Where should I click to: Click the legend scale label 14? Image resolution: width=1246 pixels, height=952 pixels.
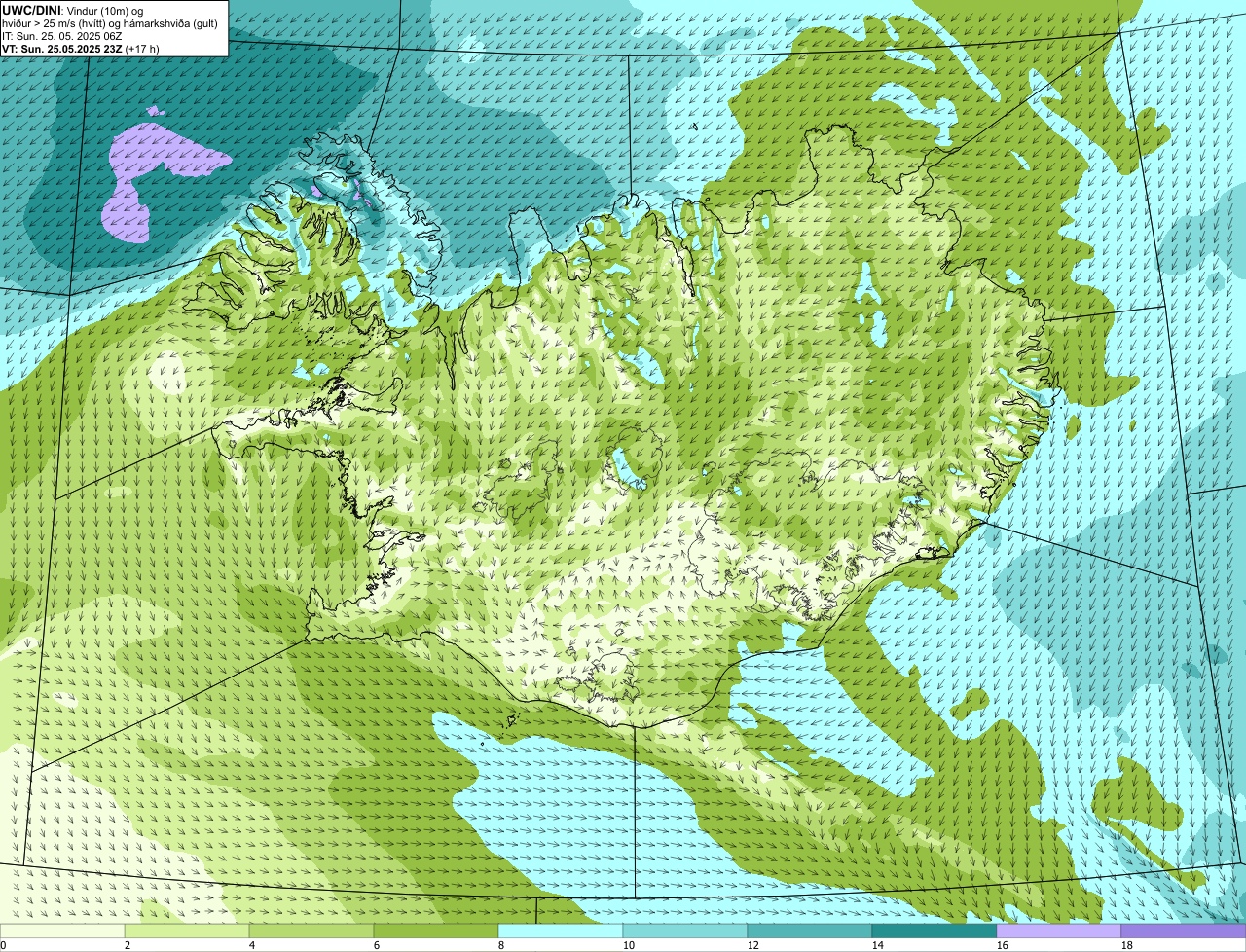878,945
